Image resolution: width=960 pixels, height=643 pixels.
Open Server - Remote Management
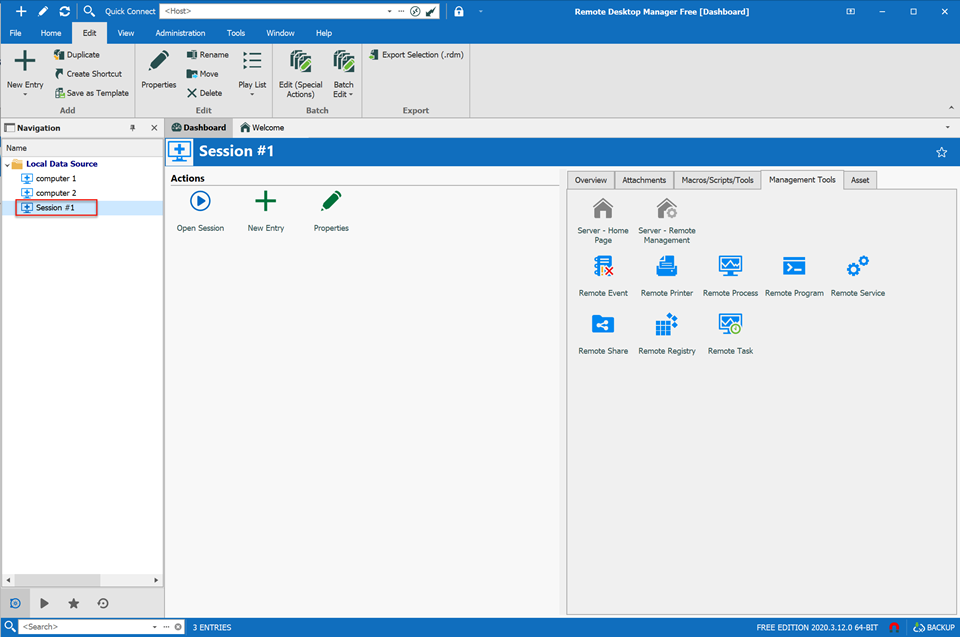(666, 209)
